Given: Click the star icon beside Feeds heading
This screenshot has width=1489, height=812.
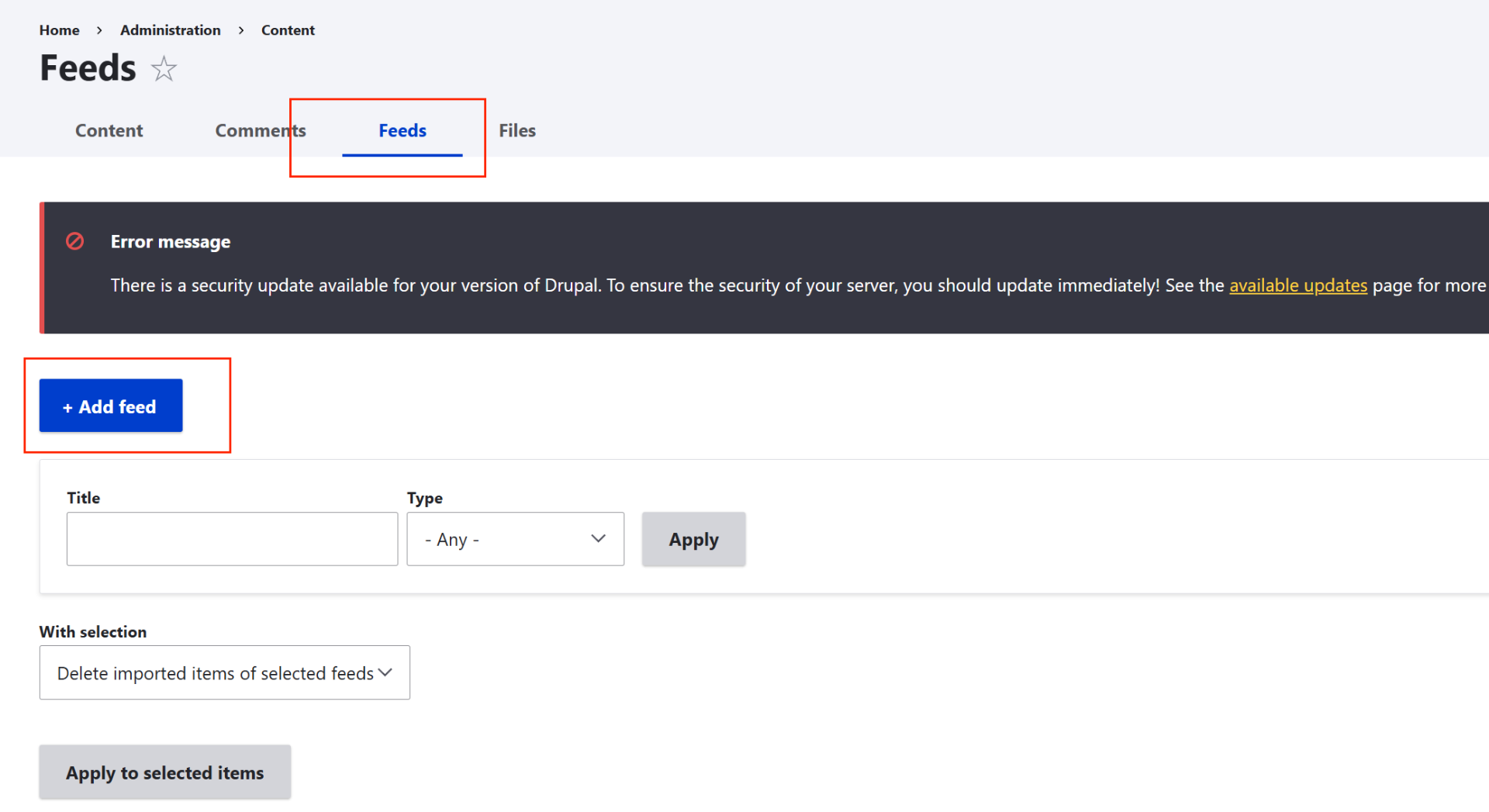Looking at the screenshot, I should [164, 69].
